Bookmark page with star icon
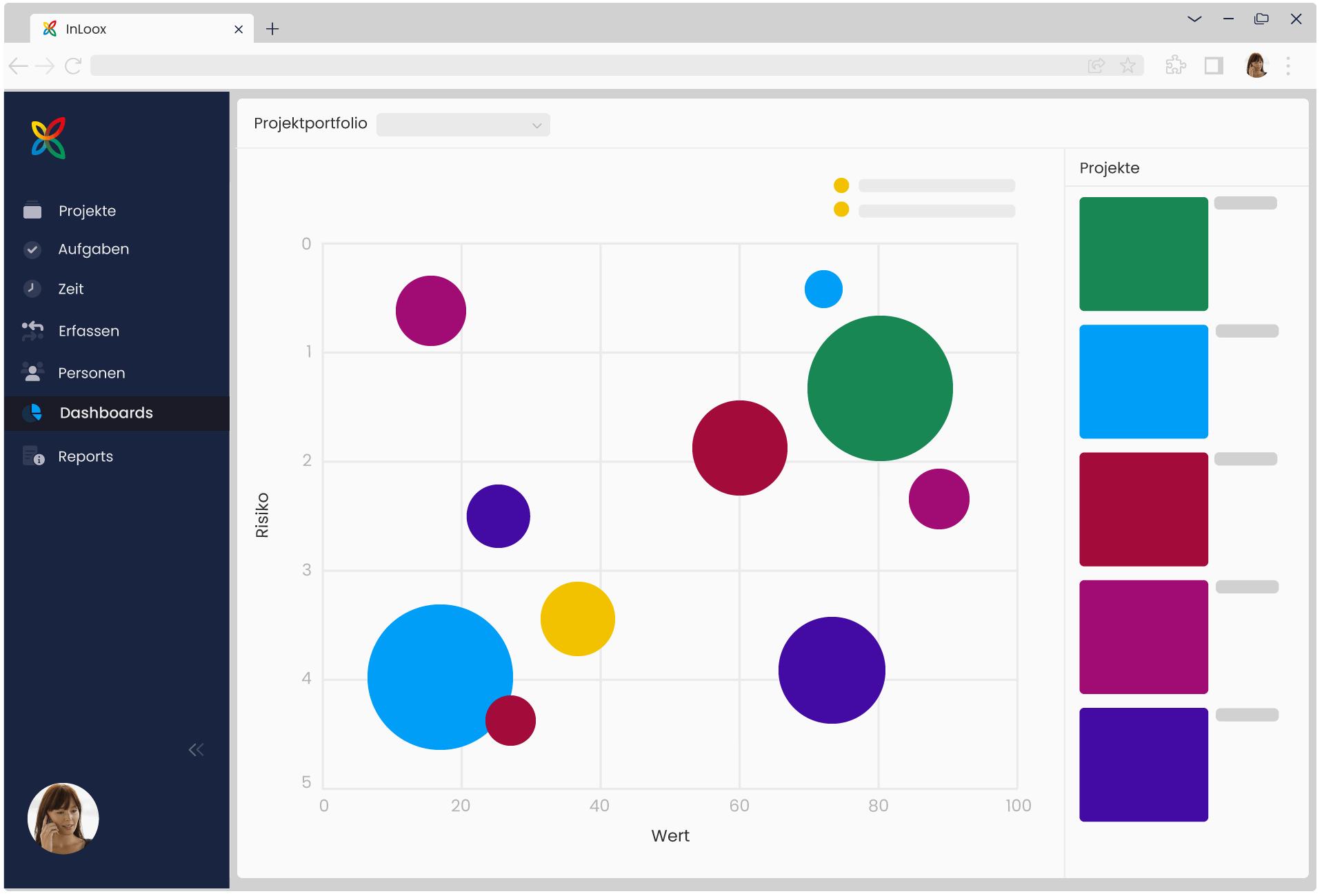Image resolution: width=1324 pixels, height=896 pixels. 1127,65
